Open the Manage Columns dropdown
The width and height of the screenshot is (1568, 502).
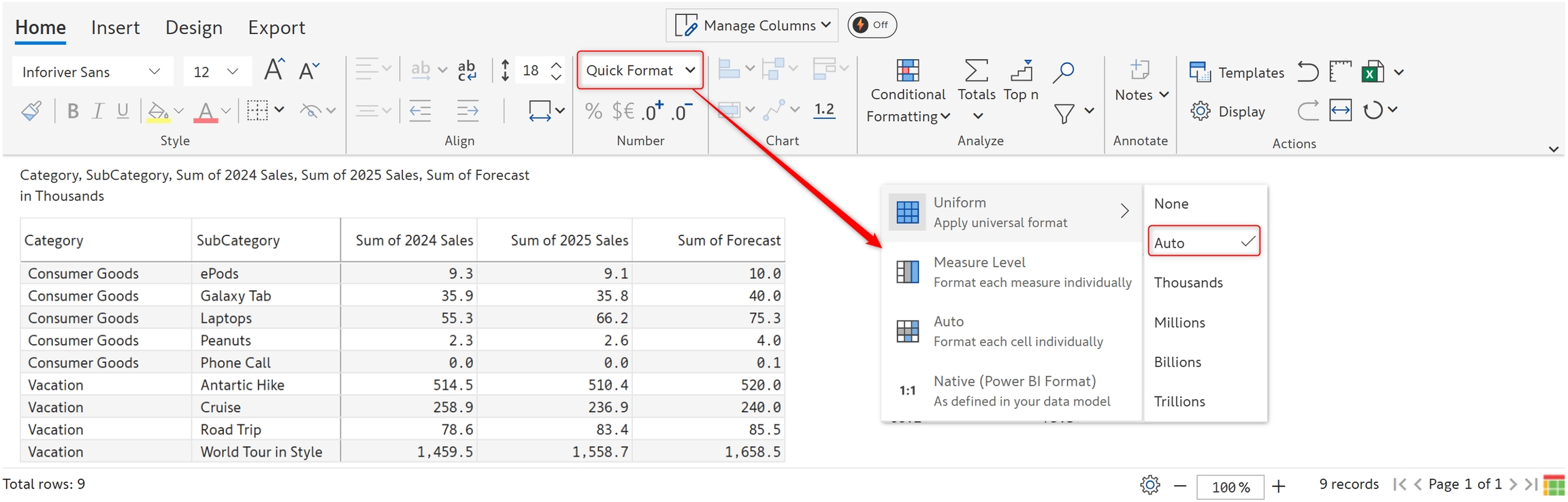752,25
